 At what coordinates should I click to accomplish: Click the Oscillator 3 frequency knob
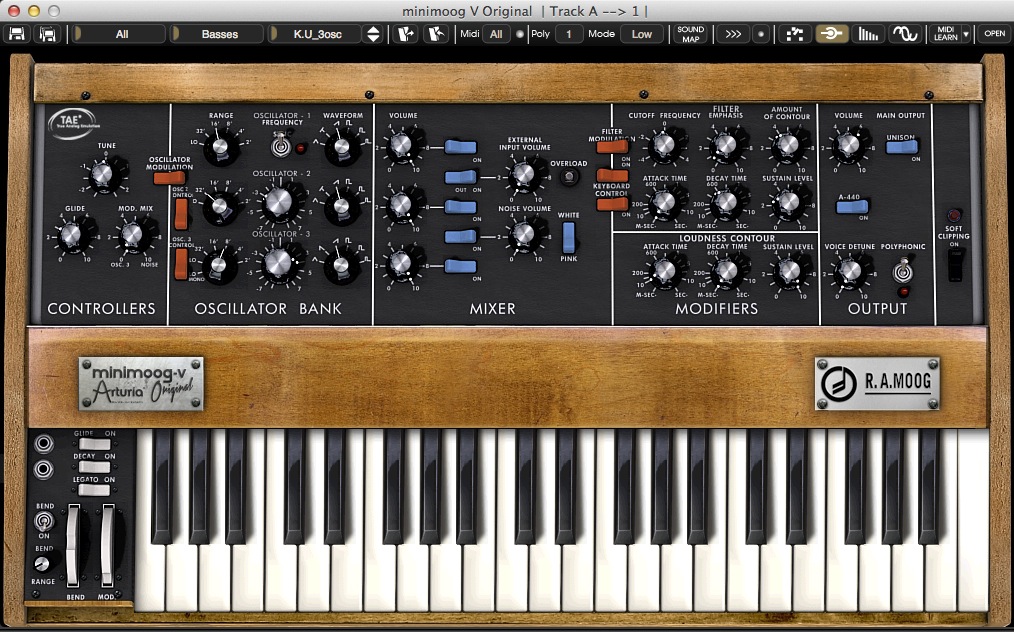click(279, 262)
